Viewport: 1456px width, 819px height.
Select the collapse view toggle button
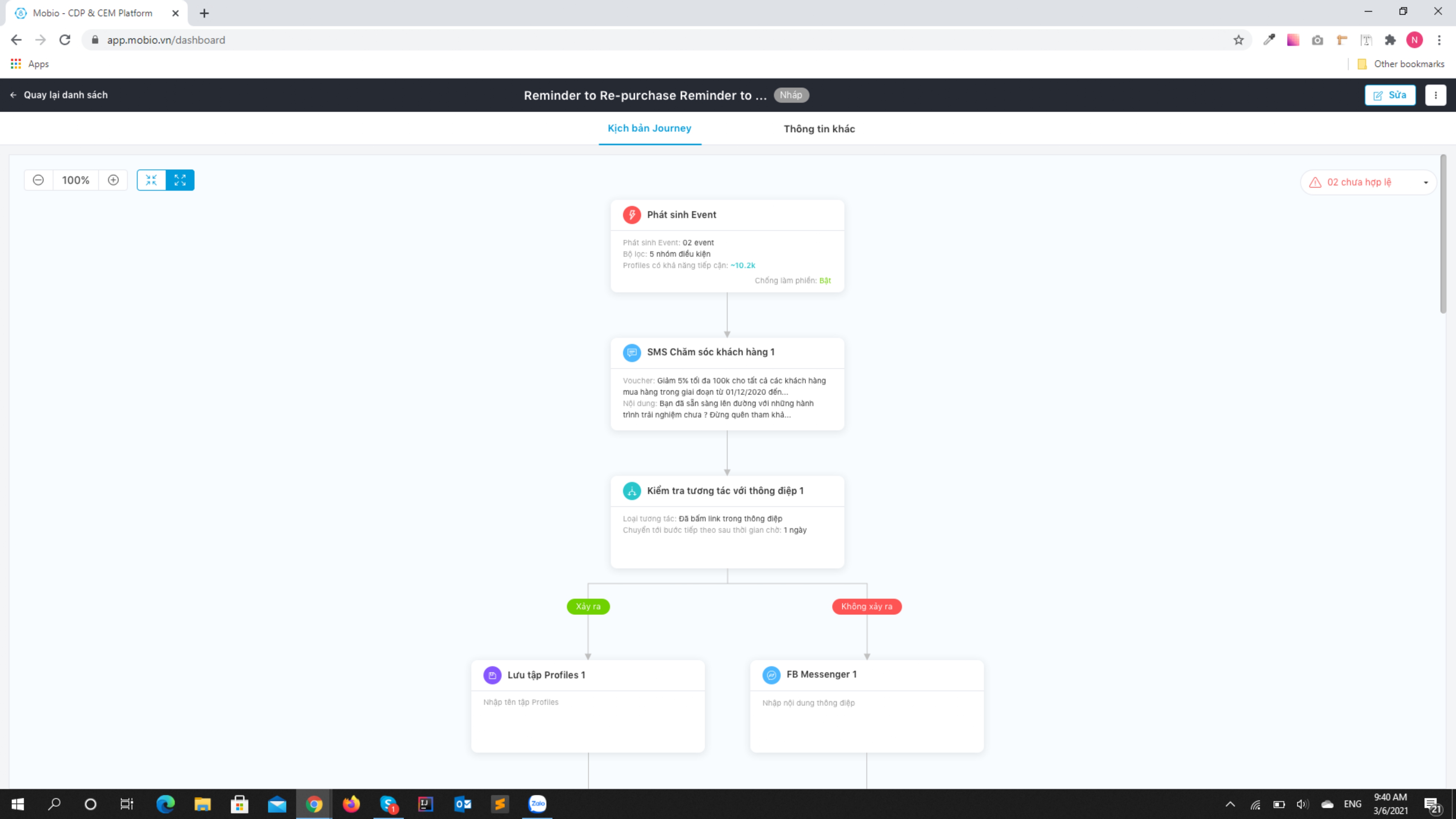pos(151,180)
